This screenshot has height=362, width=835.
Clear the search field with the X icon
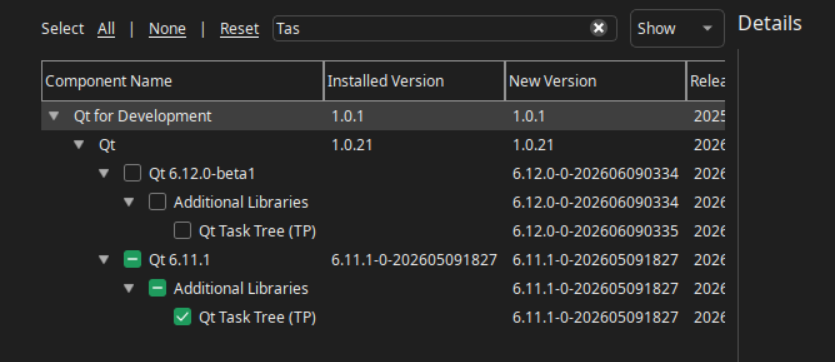tap(599, 28)
